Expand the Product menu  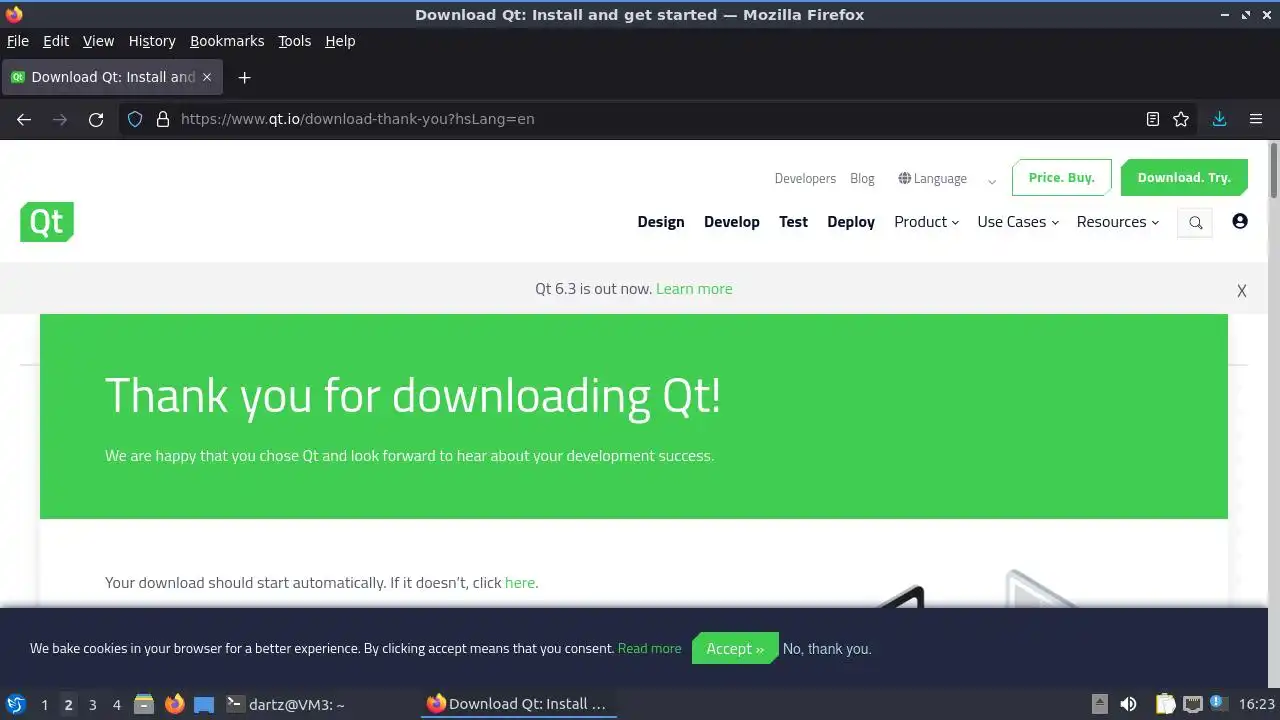[x=926, y=222]
